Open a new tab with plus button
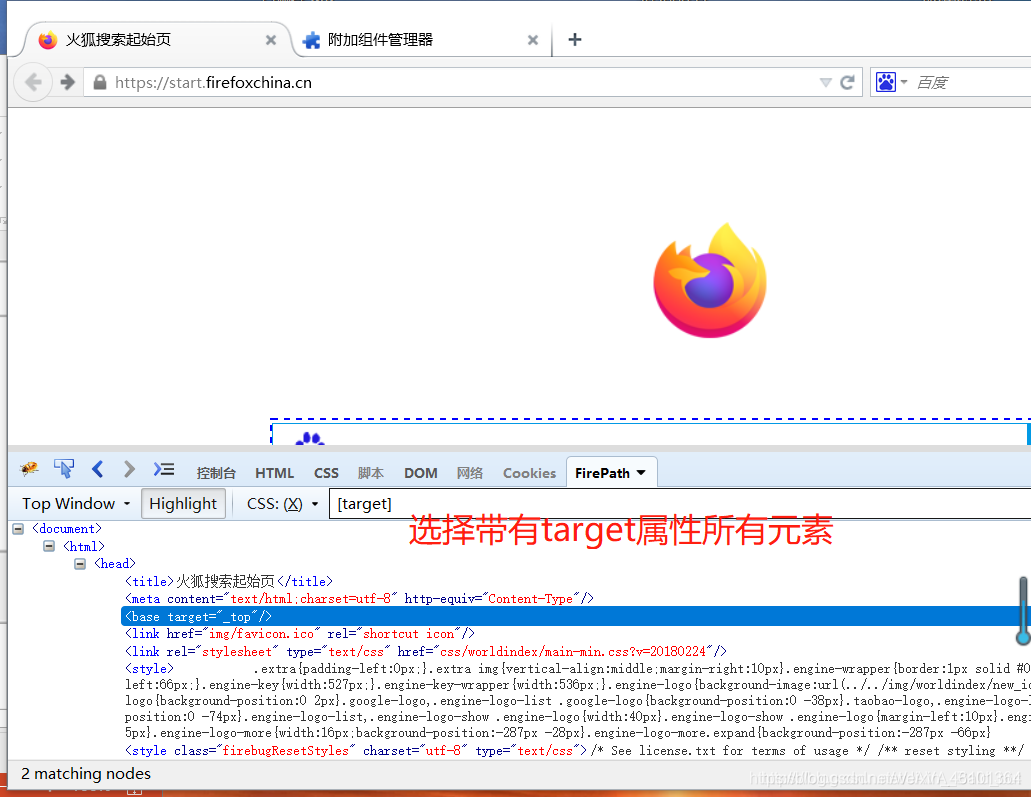The height and width of the screenshot is (797, 1031). pyautogui.click(x=575, y=39)
